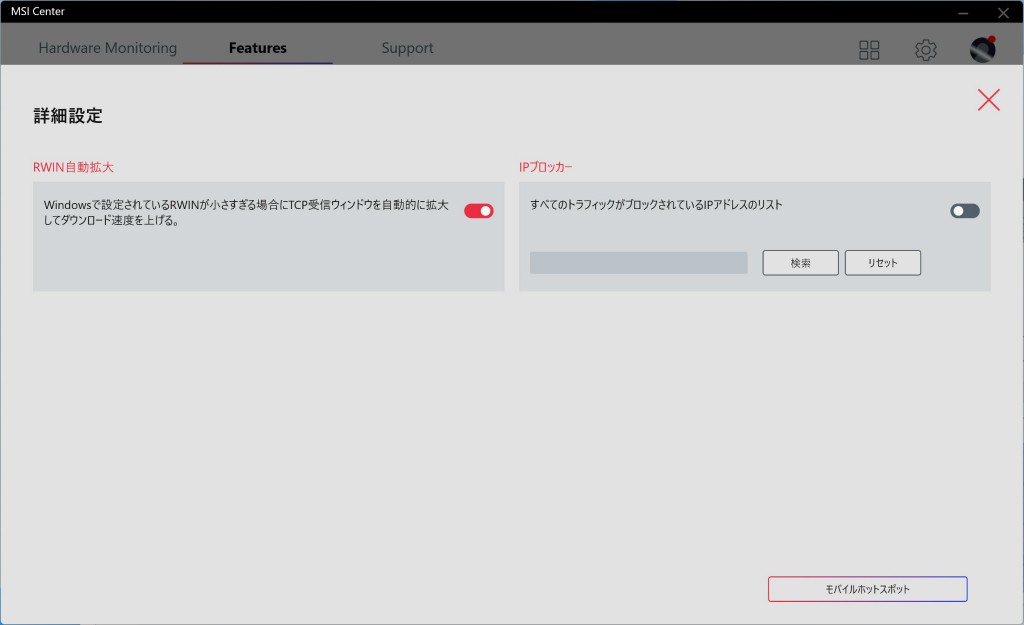Open the Hardware Monitoring tab
This screenshot has height=625, width=1024.
pos(107,48)
